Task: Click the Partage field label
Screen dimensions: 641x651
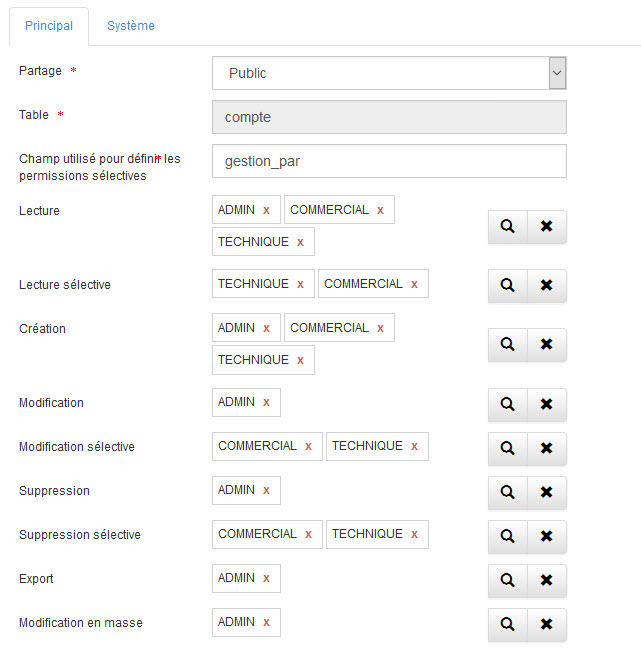Action: coord(40,71)
